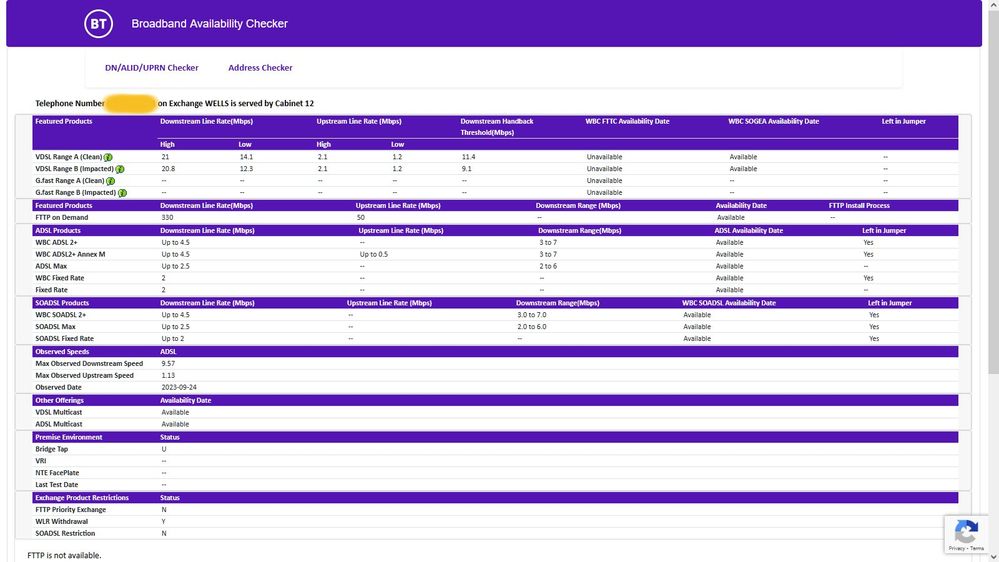Select the WBC Fixed Rate row label
This screenshot has width=999, height=562.
[x=60, y=278]
